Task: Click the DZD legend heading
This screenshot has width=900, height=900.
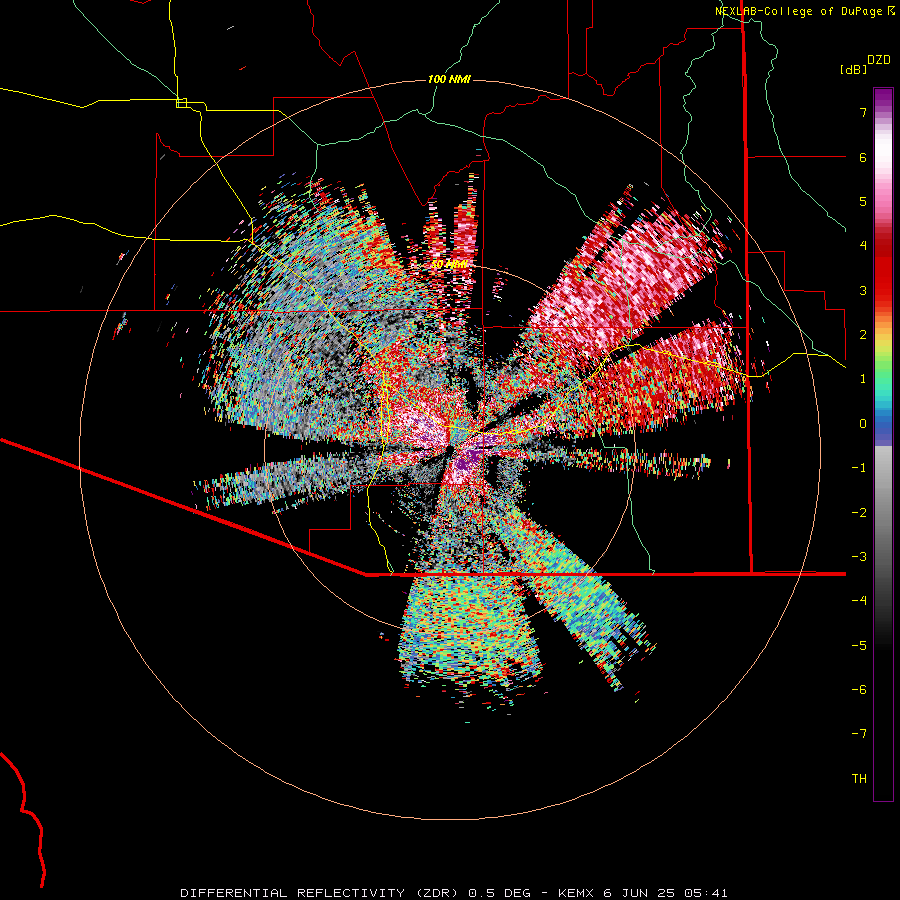Action: click(x=879, y=60)
